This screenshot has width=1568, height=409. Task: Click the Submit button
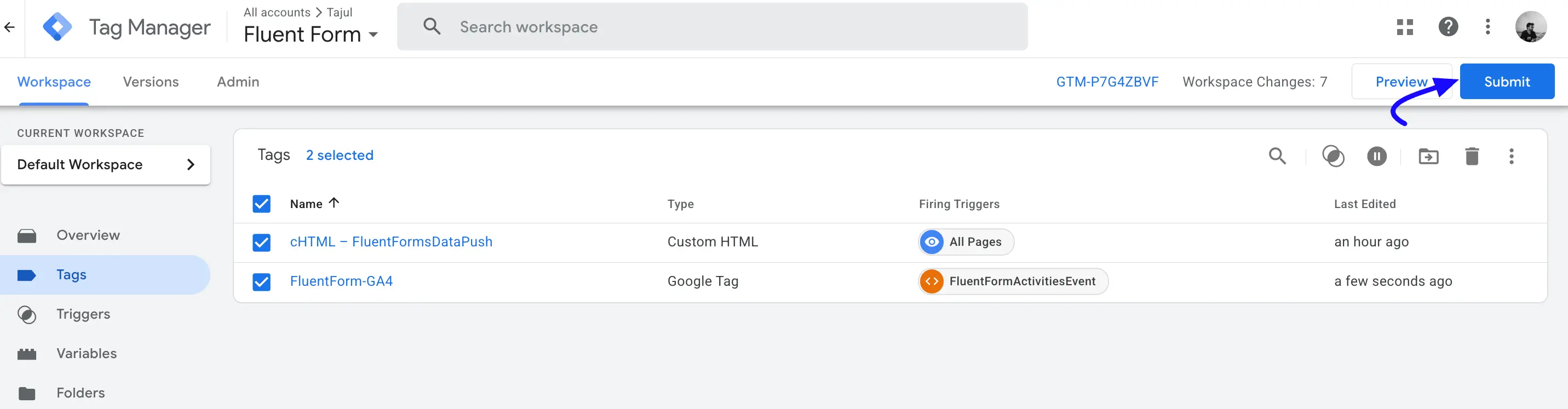[1507, 82]
